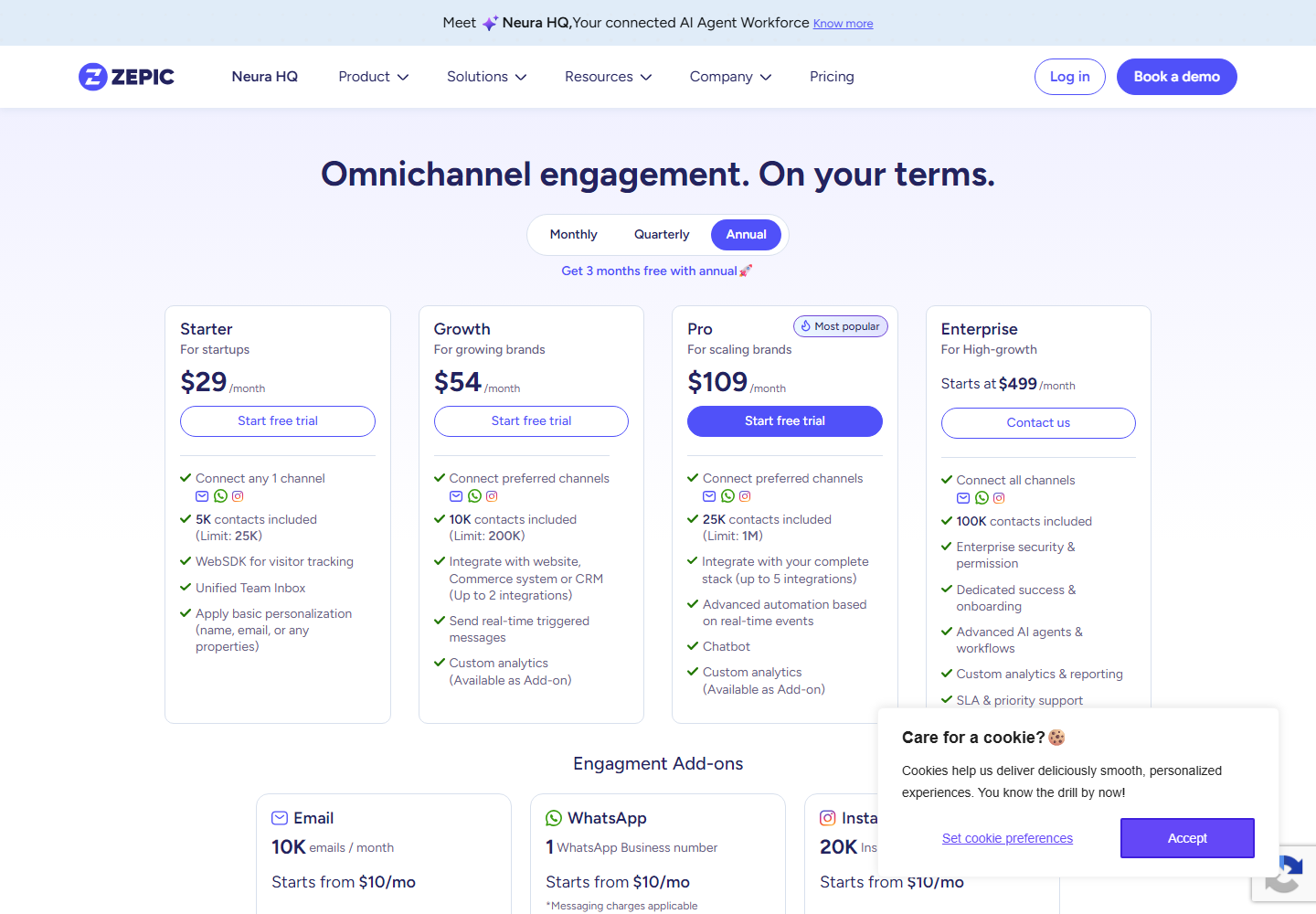Viewport: 1316px width, 914px height.
Task: Click the WhatsApp add-on logo icon
Action: 554,818
